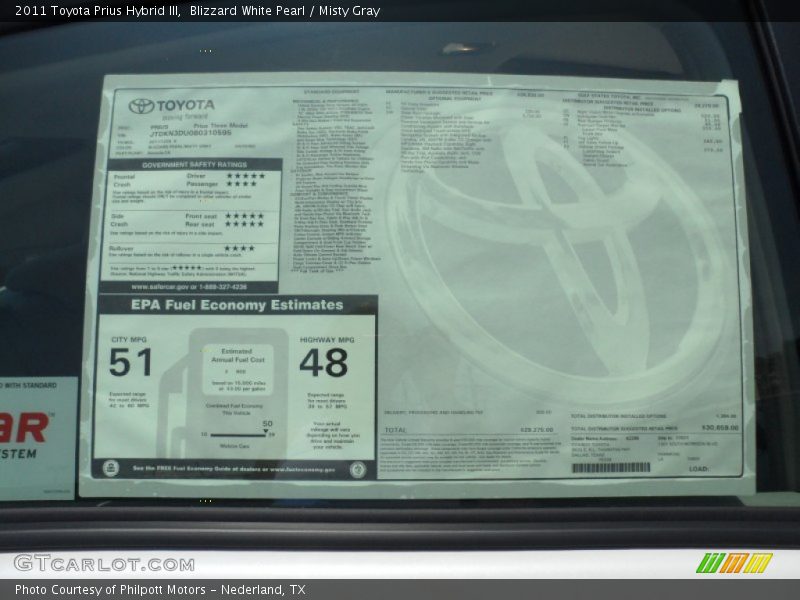
Task: Select the EPA Fuel Economy Estimates header
Action: (x=237, y=305)
